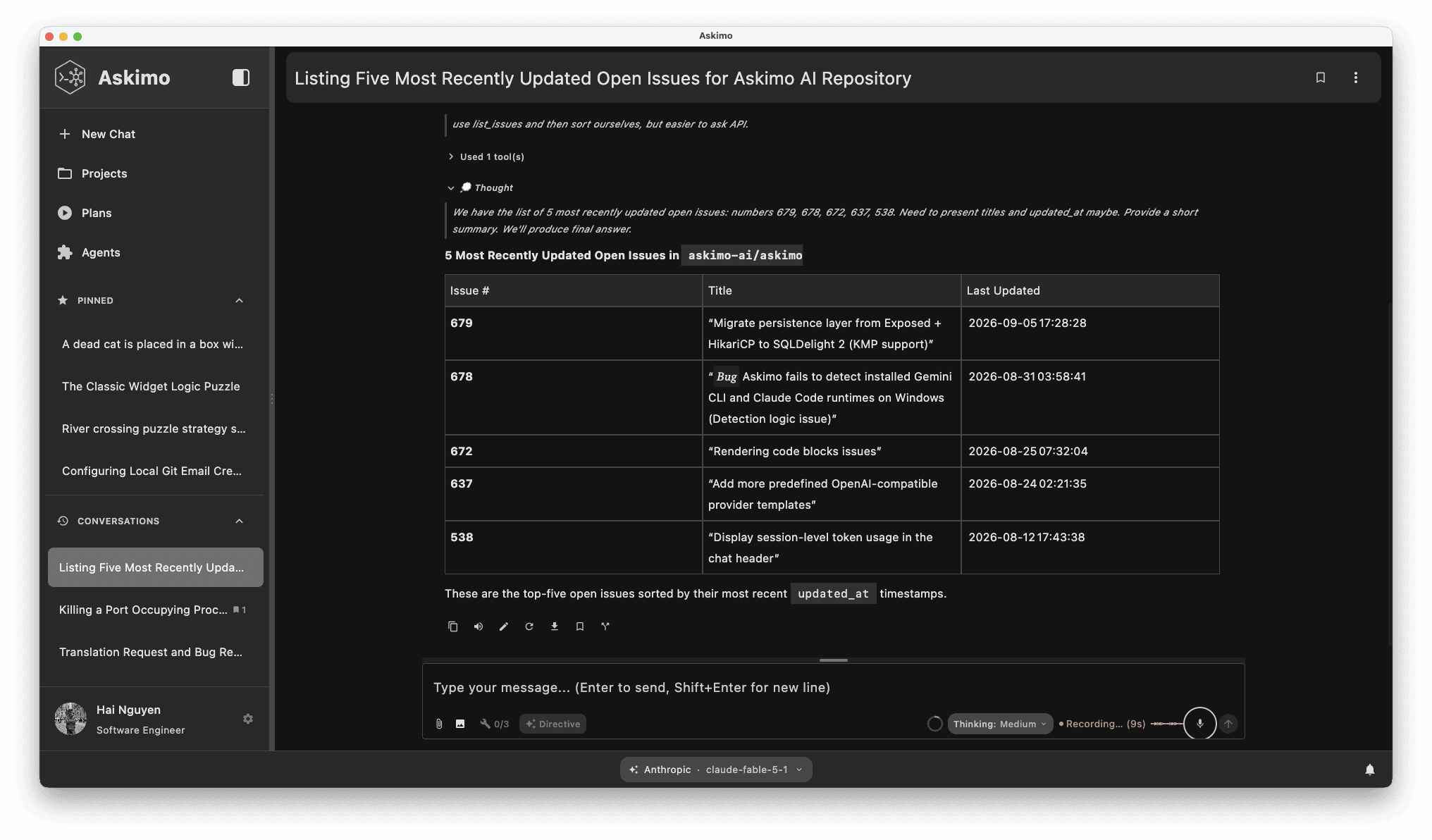The width and height of the screenshot is (1432, 840).
Task: Click the updated_at code label
Action: point(833,593)
